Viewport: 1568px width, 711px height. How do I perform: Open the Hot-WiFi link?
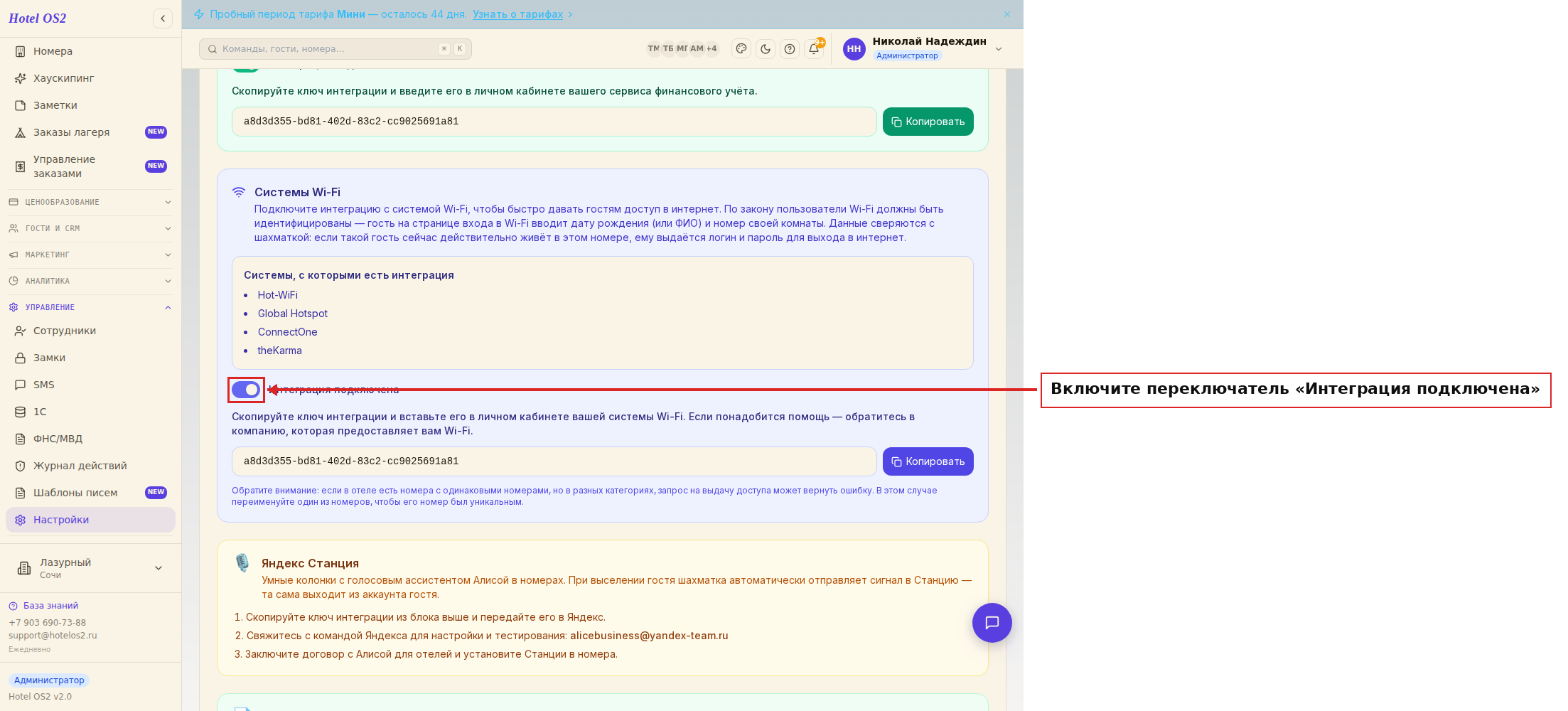point(278,295)
